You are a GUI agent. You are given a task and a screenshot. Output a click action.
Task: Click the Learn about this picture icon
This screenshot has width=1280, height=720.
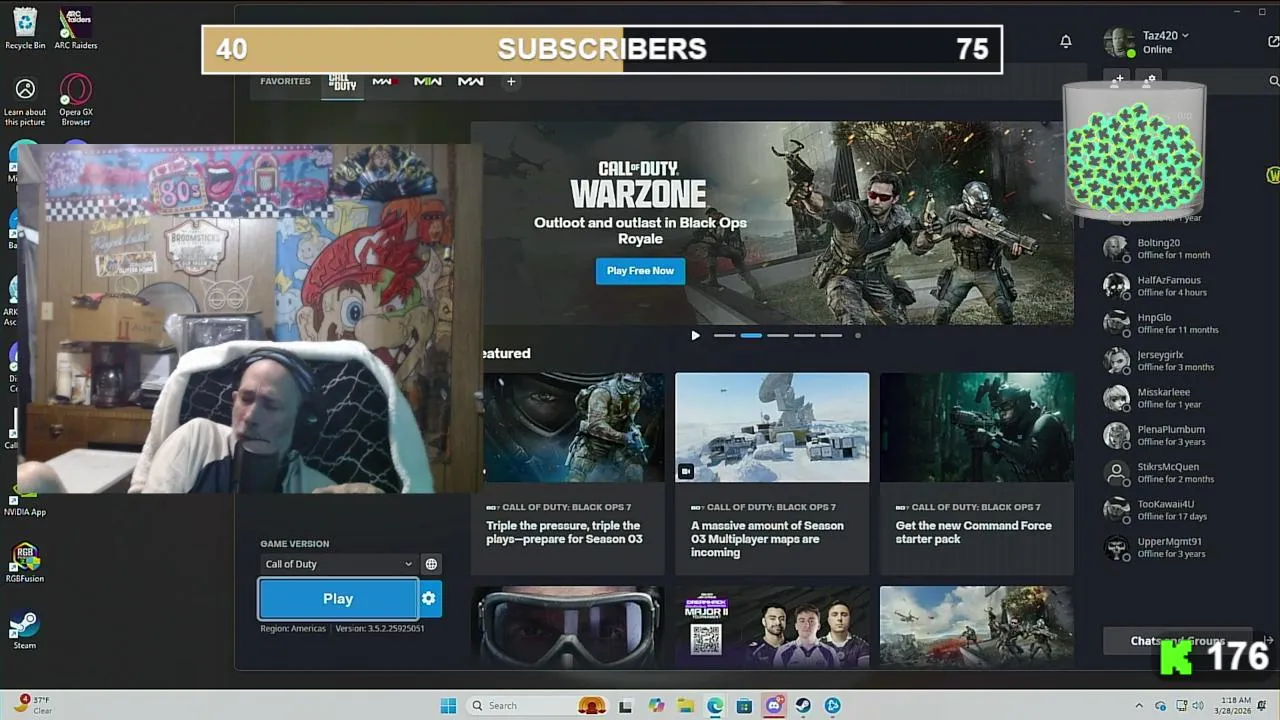[x=25, y=99]
